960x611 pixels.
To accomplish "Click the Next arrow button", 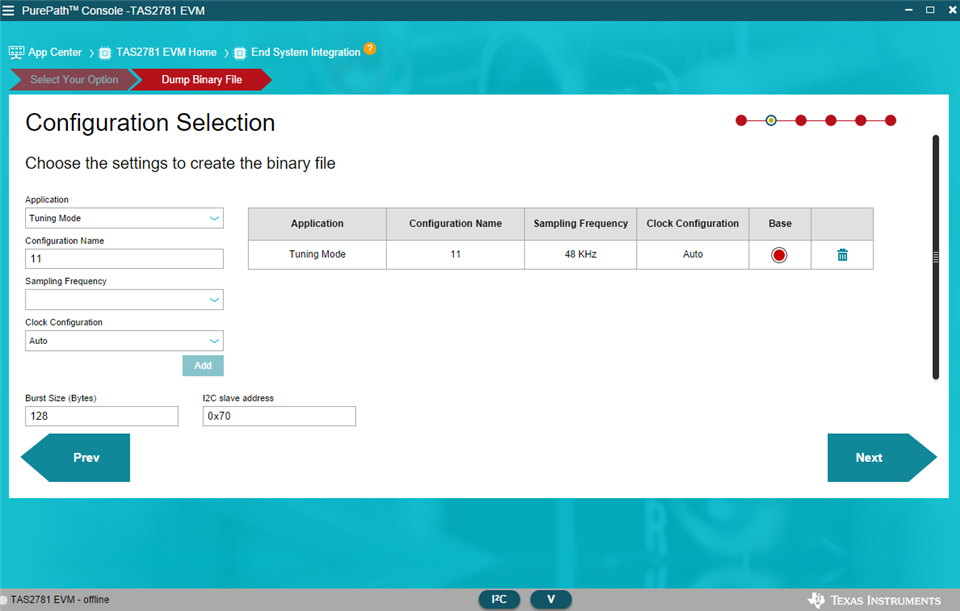I will click(x=882, y=457).
